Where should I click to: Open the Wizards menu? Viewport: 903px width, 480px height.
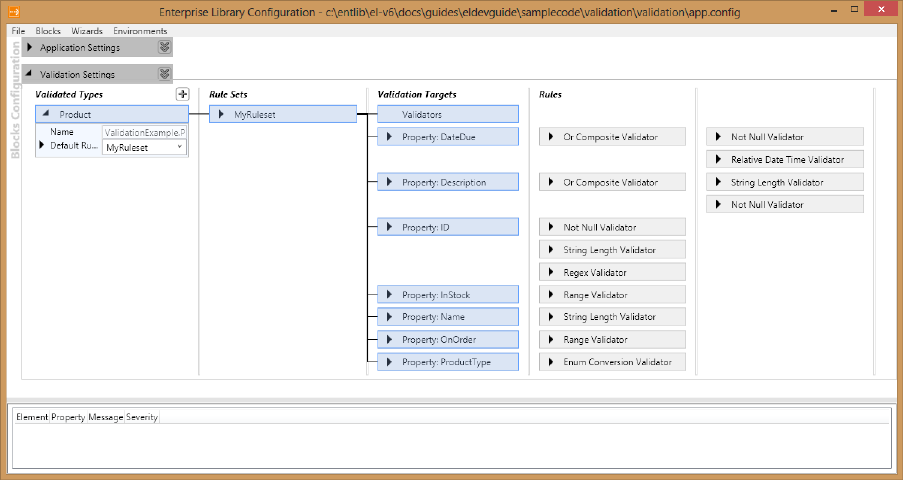[87, 31]
